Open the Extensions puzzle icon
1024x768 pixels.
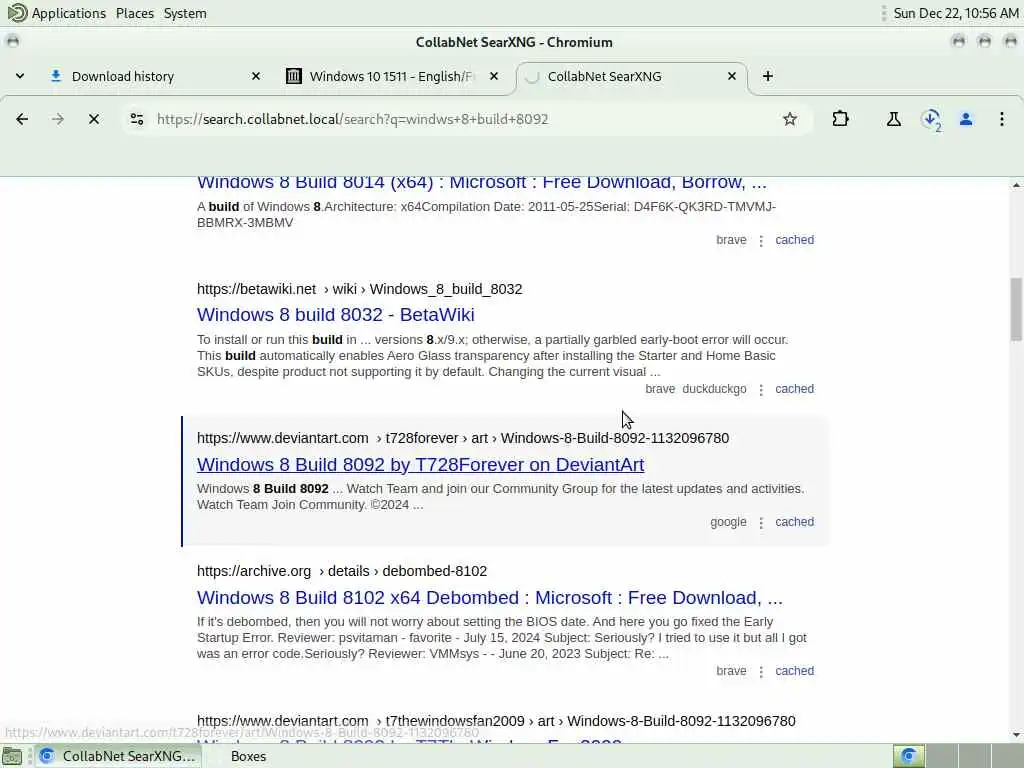[x=840, y=119]
